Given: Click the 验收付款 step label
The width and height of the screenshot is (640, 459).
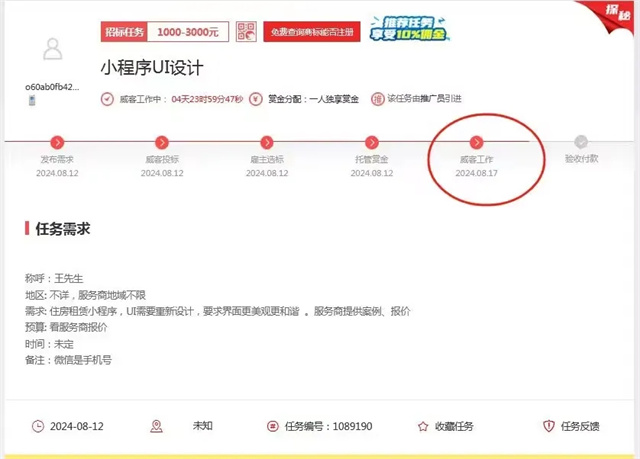Looking at the screenshot, I should pos(581,158).
